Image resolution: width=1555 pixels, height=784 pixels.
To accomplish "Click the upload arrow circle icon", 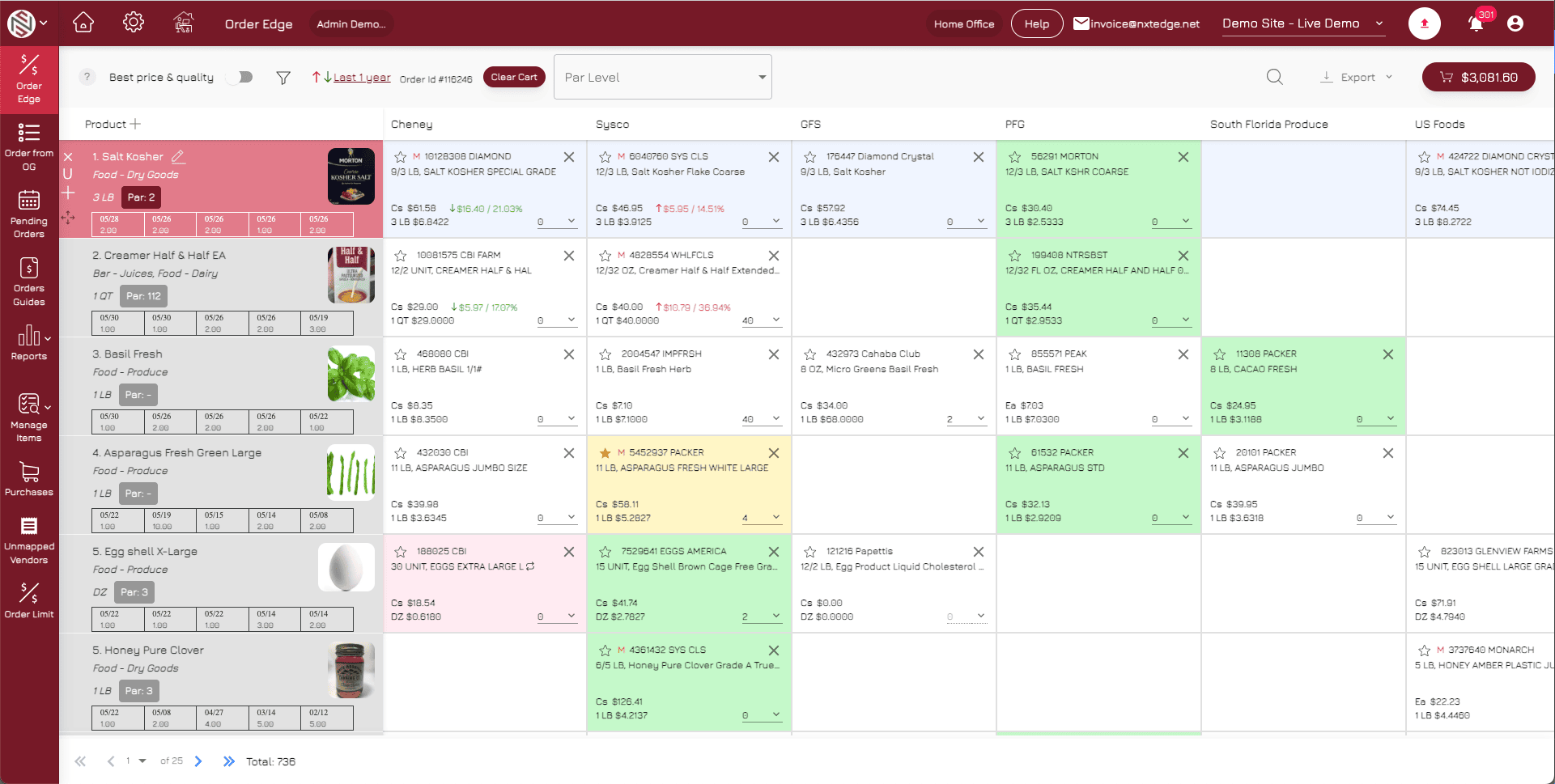I will point(1424,23).
